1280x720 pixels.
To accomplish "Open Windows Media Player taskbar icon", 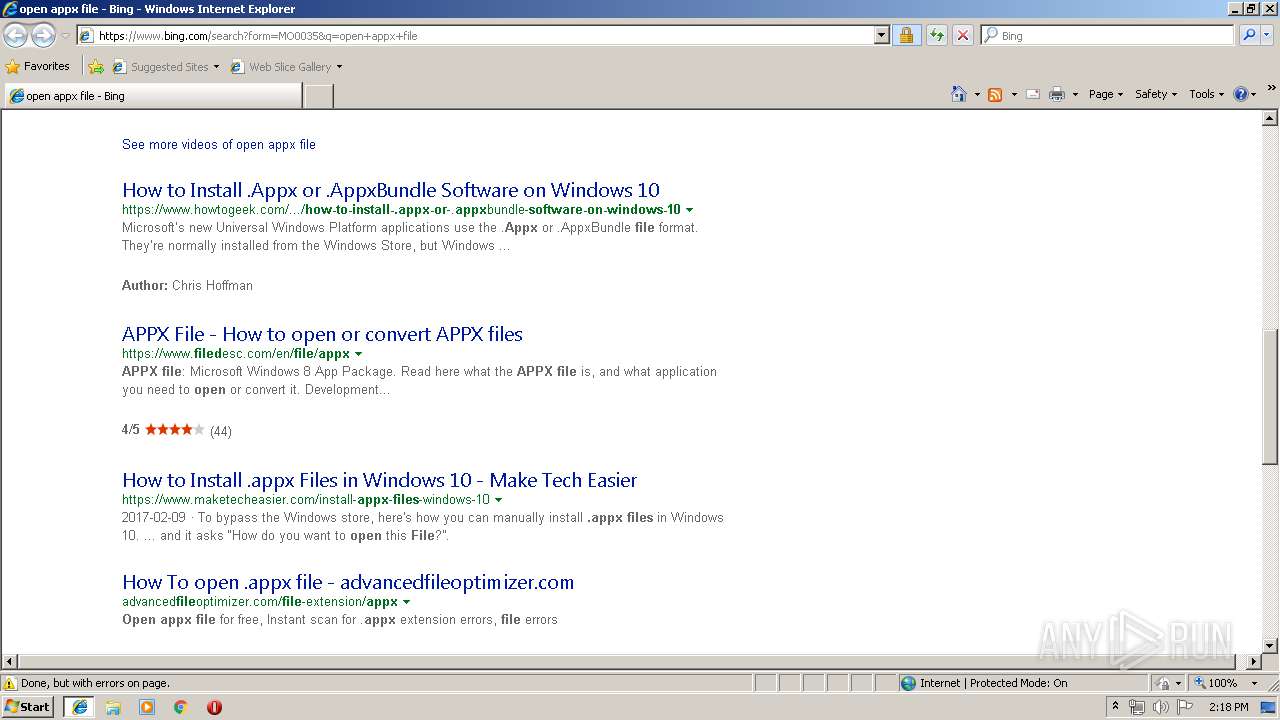I will pyautogui.click(x=147, y=707).
